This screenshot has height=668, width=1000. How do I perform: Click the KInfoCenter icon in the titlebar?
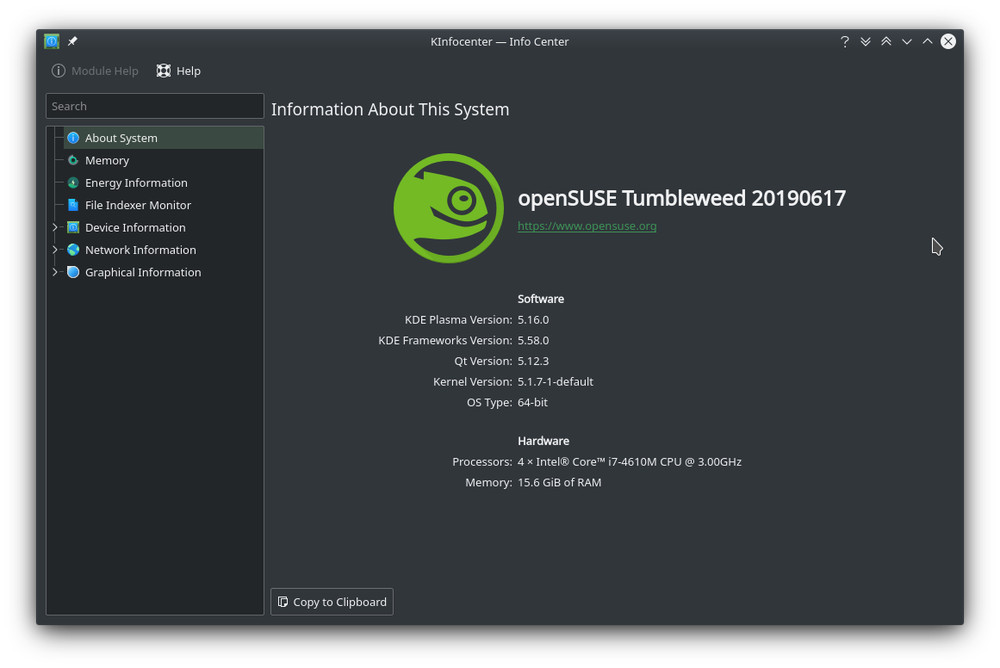[51, 41]
